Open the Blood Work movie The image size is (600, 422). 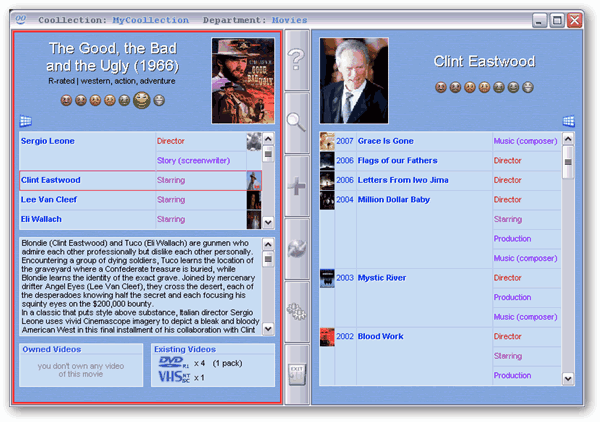380,336
